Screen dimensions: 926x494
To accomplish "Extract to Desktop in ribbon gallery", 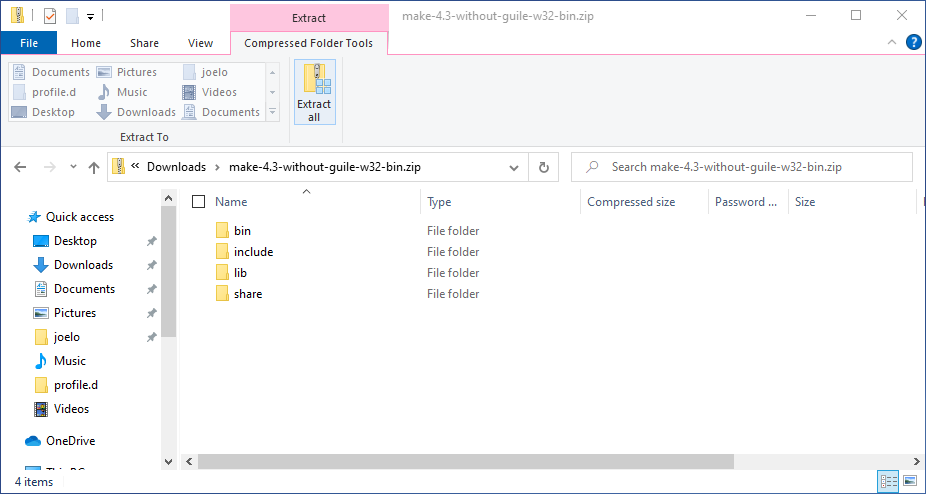I will pyautogui.click(x=43, y=112).
